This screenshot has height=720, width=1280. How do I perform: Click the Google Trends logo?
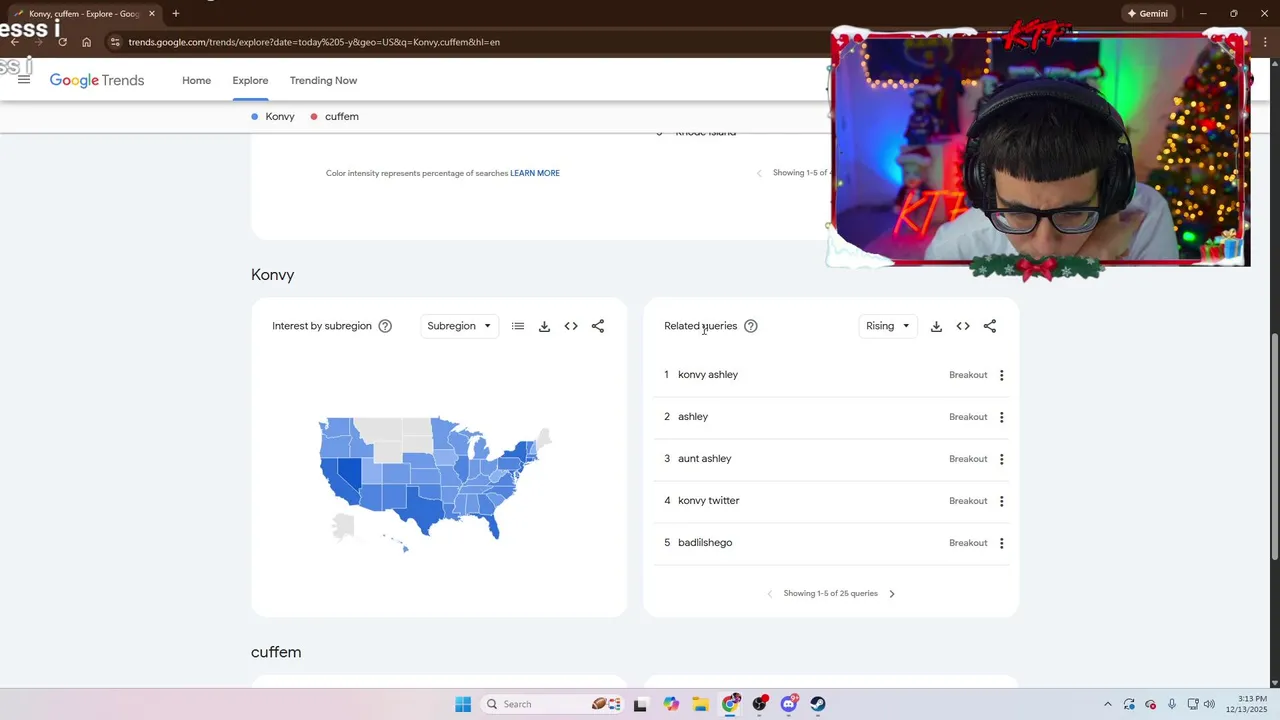pyautogui.click(x=97, y=81)
